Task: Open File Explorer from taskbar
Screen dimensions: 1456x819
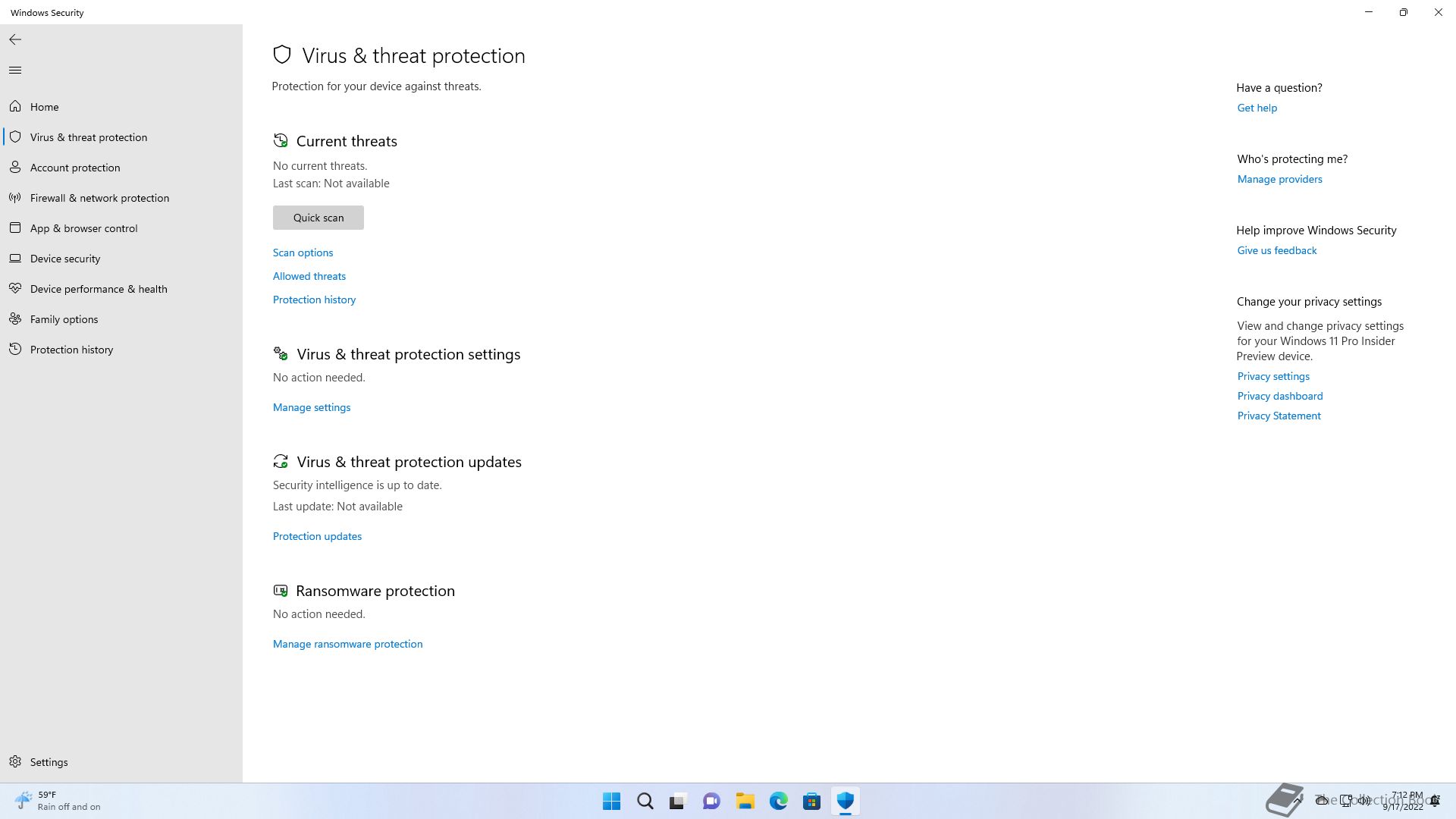Action: [x=745, y=801]
